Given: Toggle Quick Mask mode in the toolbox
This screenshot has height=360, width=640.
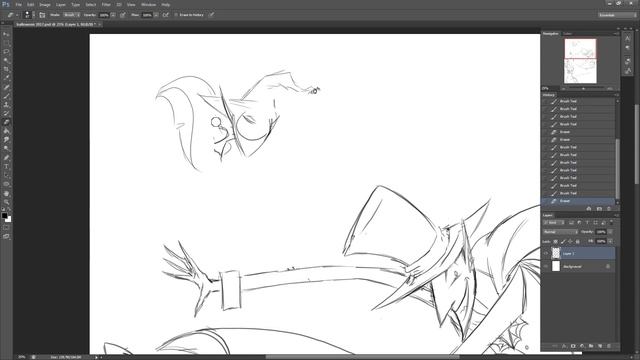Looking at the screenshot, I should [x=6, y=228].
